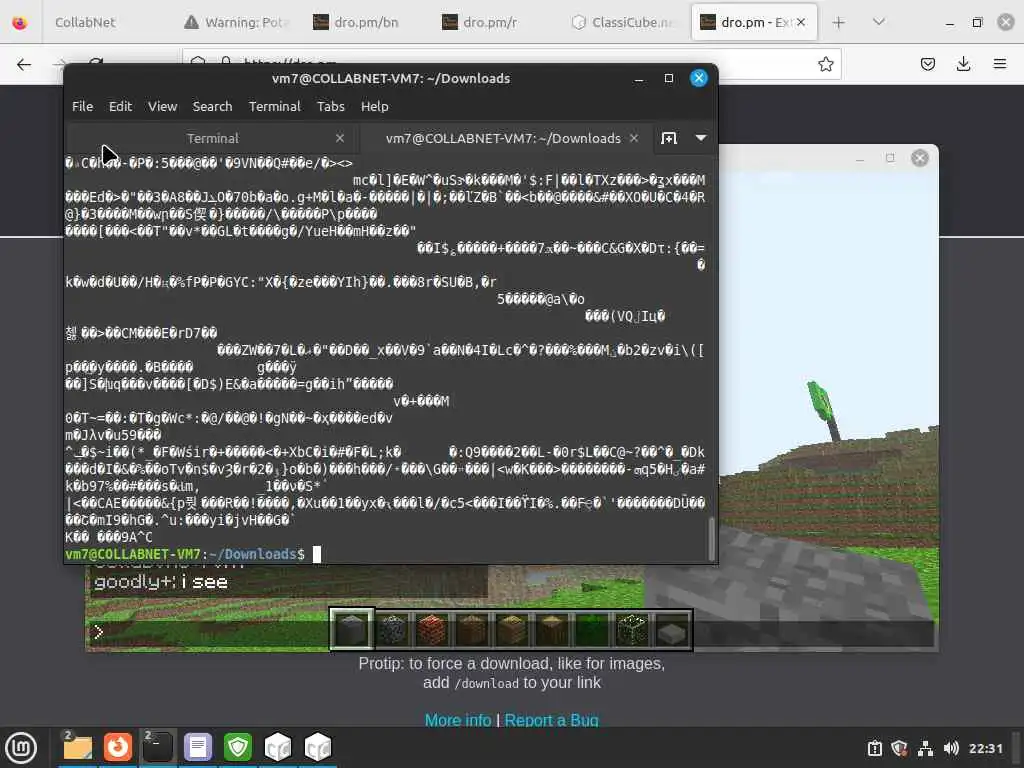Open the Firefox application menu
The height and width of the screenshot is (768, 1024).
click(1000, 64)
